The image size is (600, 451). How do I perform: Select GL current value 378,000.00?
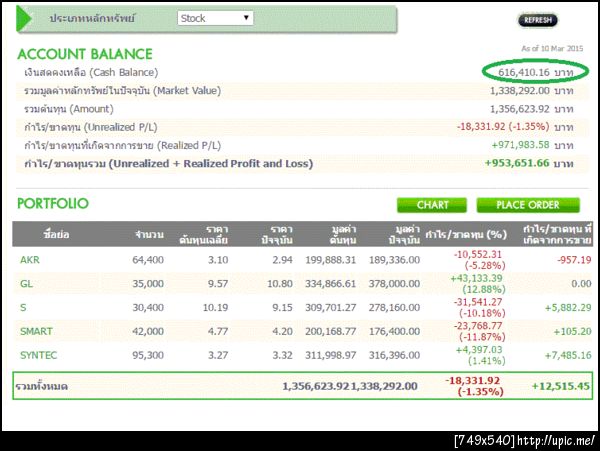click(395, 283)
